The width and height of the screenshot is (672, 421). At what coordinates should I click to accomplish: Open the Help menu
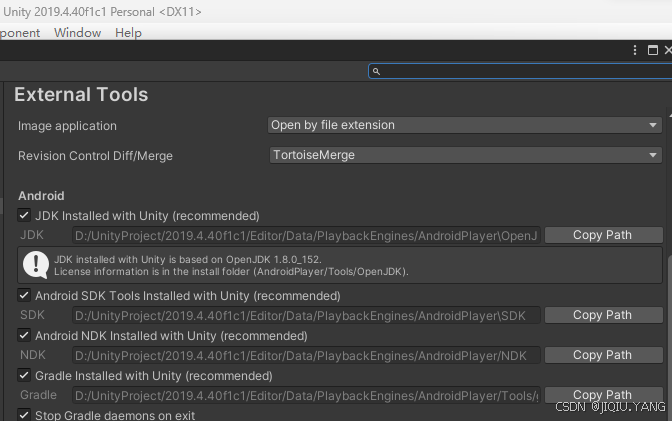[128, 33]
